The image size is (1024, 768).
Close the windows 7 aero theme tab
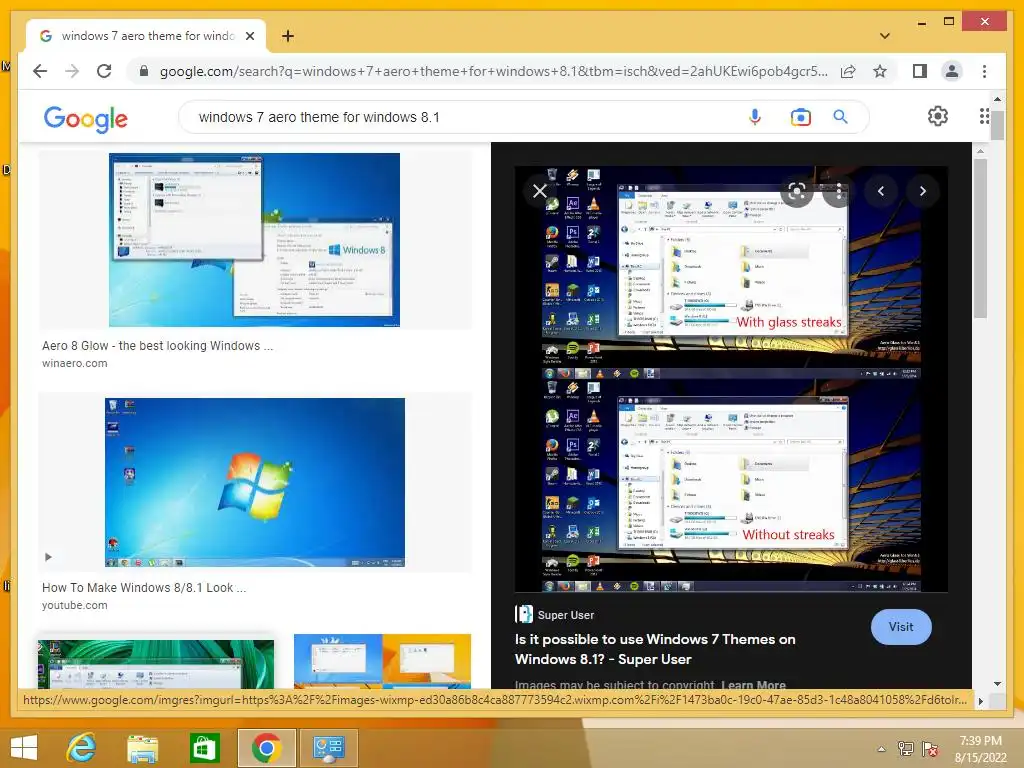coord(249,36)
